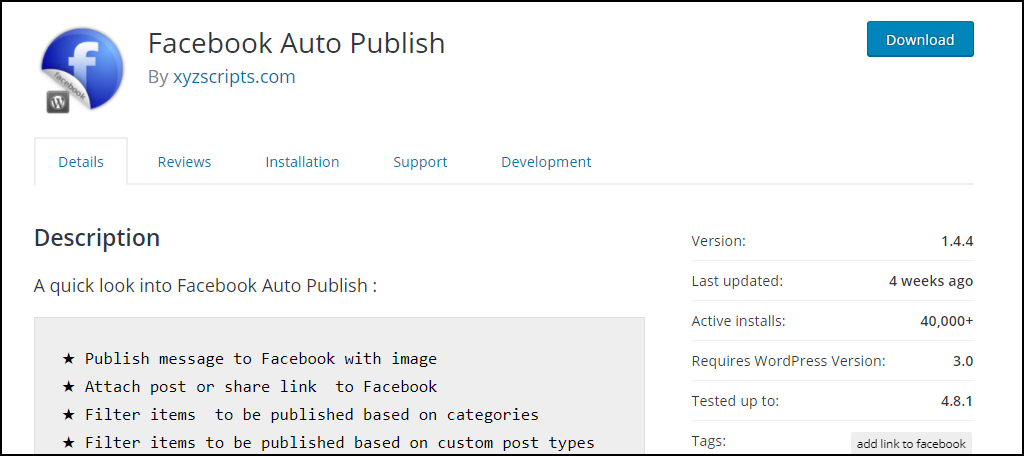The height and width of the screenshot is (456, 1024).
Task: Click the blue Download button
Action: 920,39
